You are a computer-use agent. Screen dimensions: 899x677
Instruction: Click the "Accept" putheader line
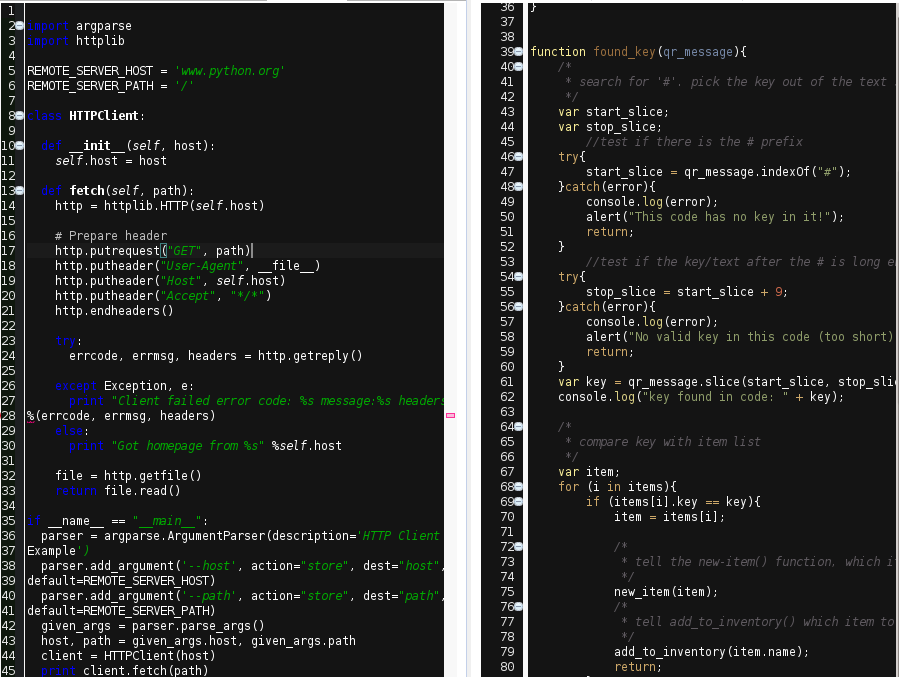[x=163, y=296]
